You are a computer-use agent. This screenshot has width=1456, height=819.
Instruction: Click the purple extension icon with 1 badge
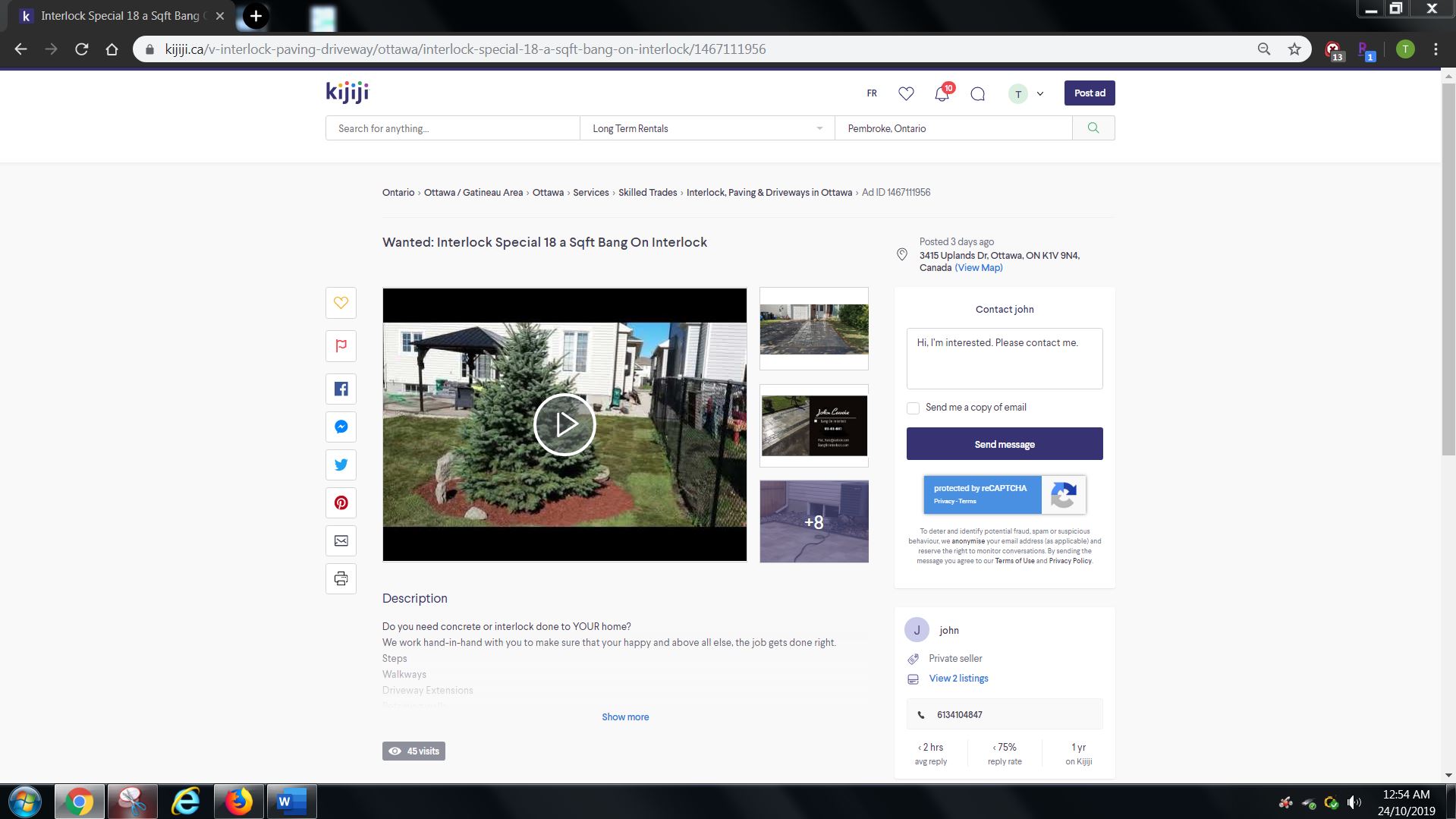[x=1365, y=50]
